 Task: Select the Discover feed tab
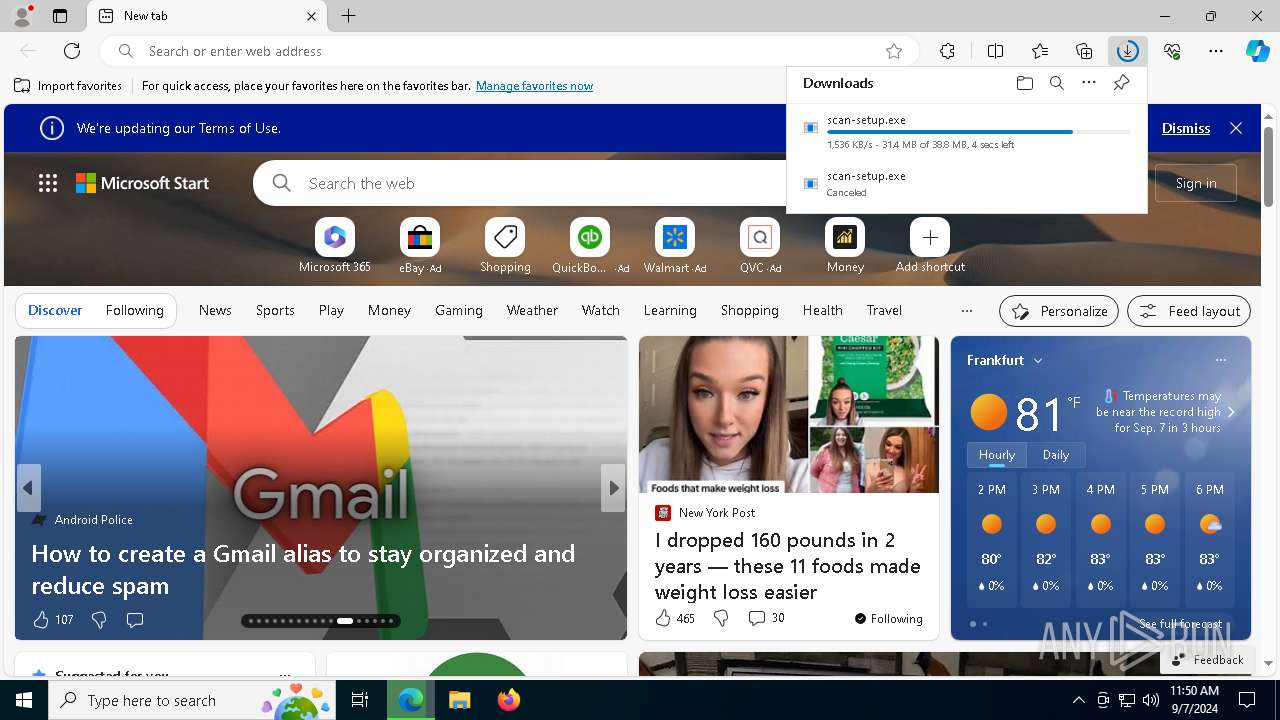(x=55, y=310)
